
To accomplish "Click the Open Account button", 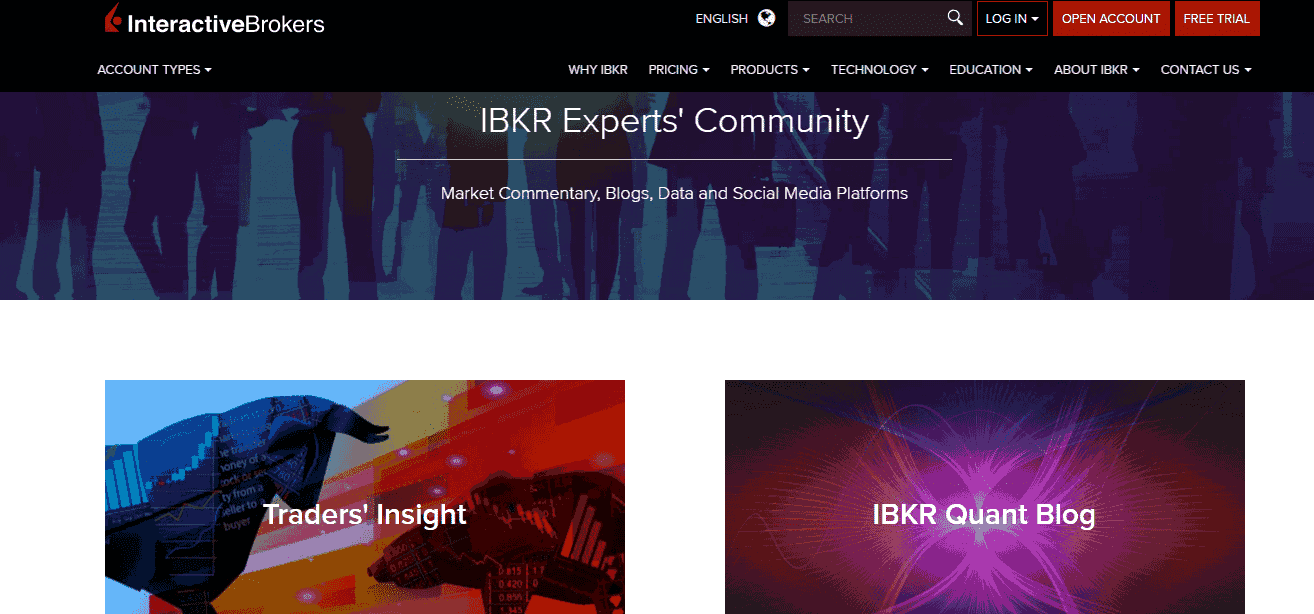I will (x=1111, y=18).
